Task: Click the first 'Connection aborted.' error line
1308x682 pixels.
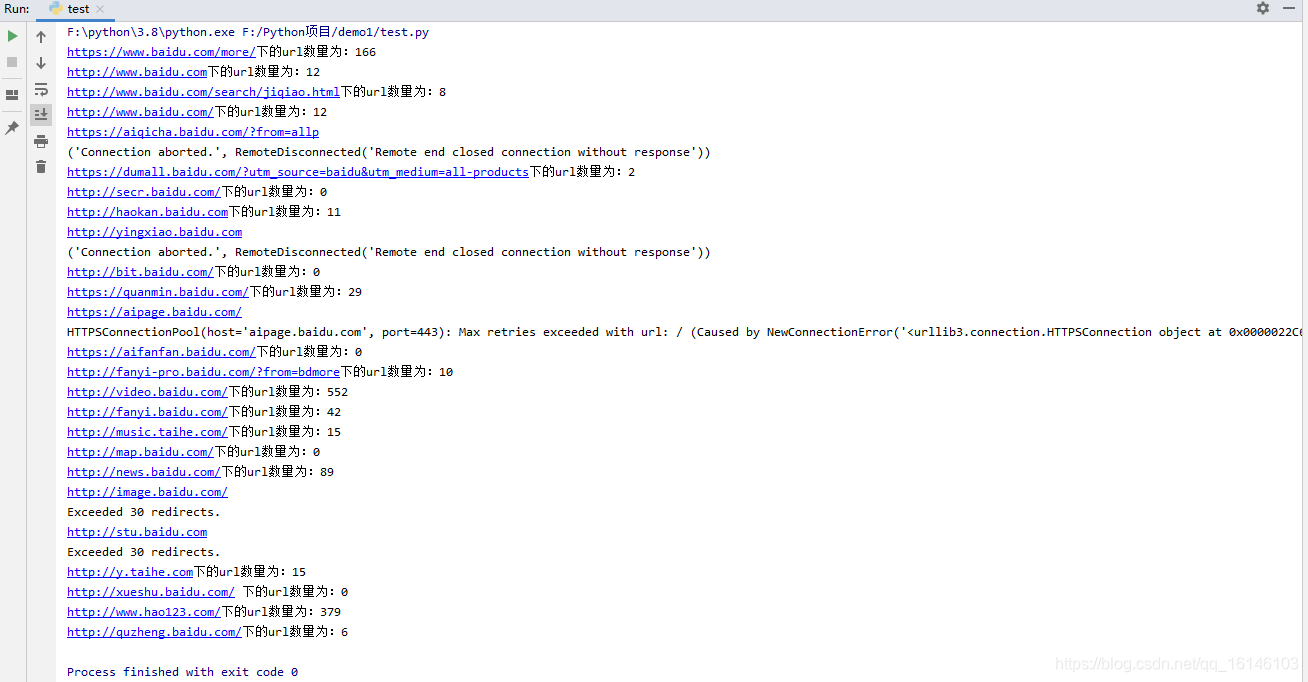Action: point(388,152)
